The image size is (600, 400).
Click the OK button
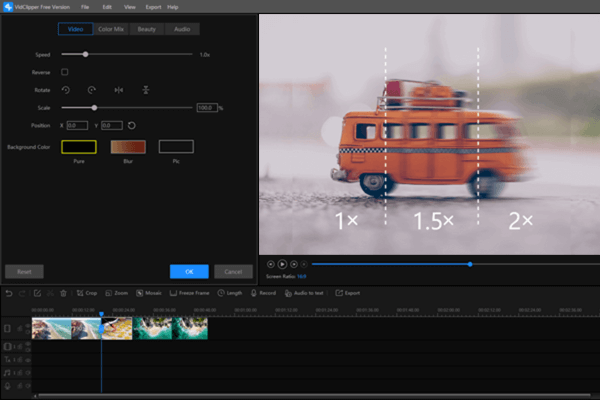click(189, 271)
